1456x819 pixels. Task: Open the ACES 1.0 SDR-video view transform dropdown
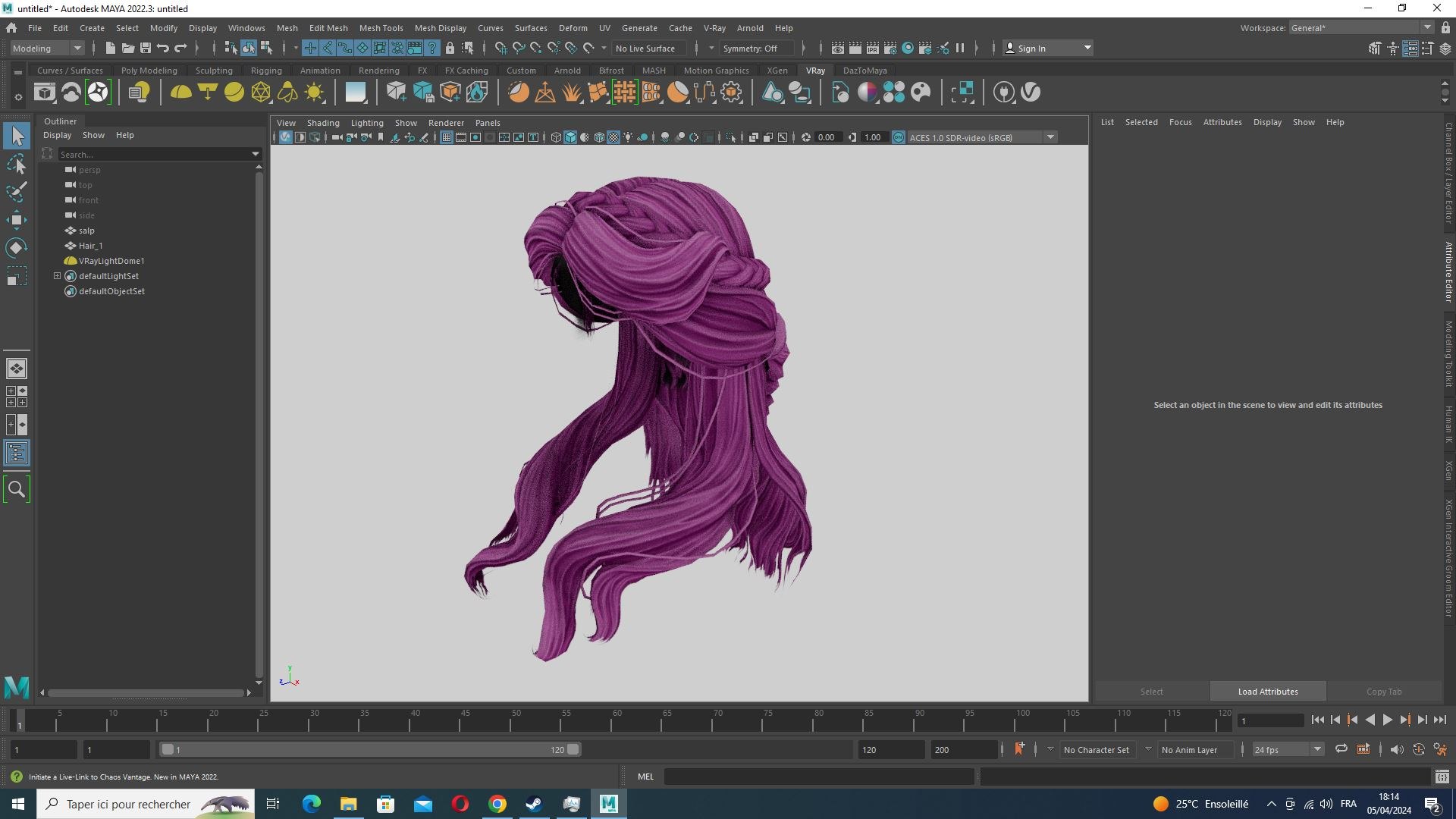tap(982, 137)
